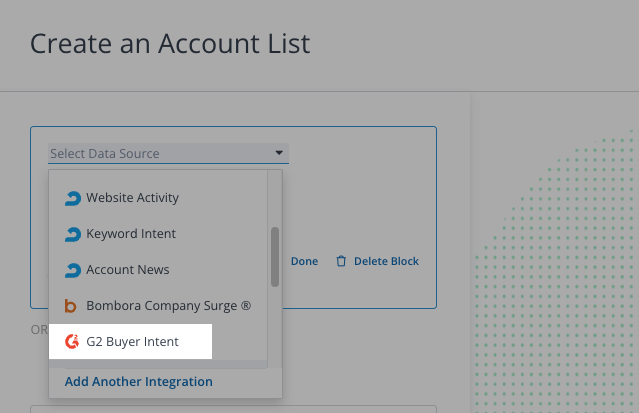Collapse the data source dropdown arrow
639x413 pixels.
tap(279, 154)
